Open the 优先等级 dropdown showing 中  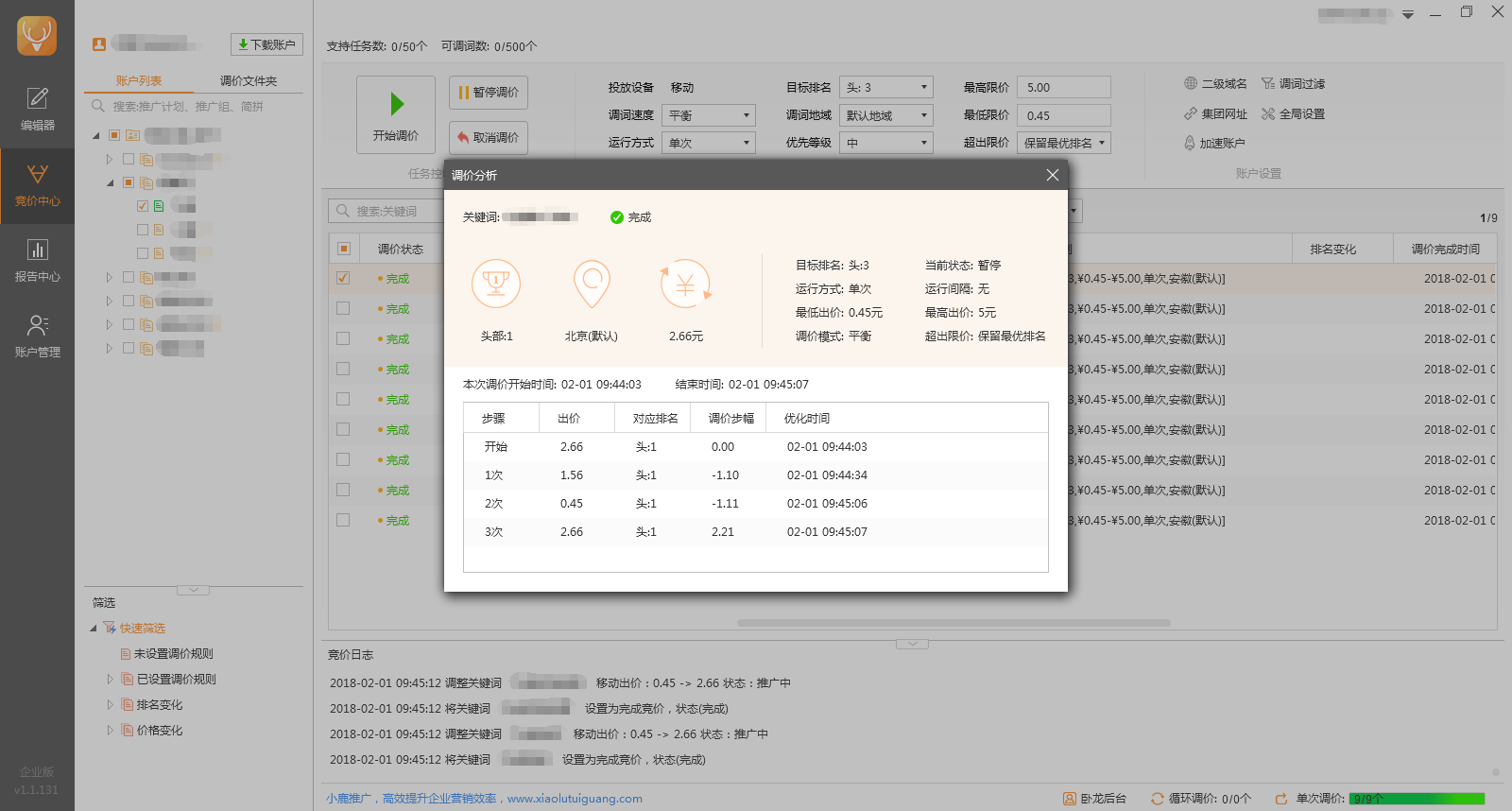click(886, 143)
